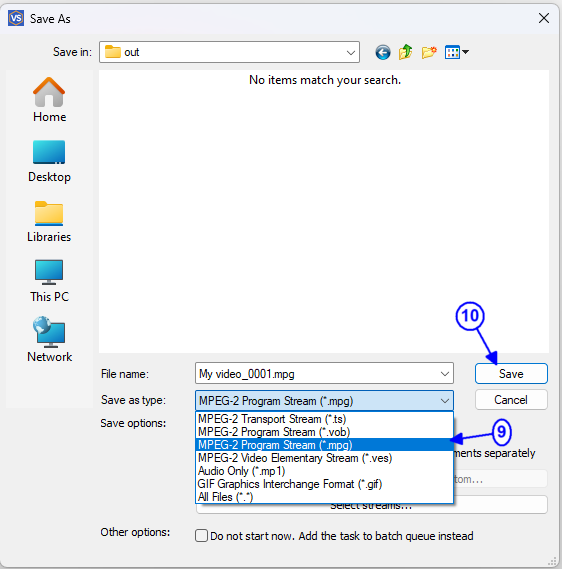The height and width of the screenshot is (569, 562).
Task: Open the File name history dropdown arrow
Action: click(445, 374)
